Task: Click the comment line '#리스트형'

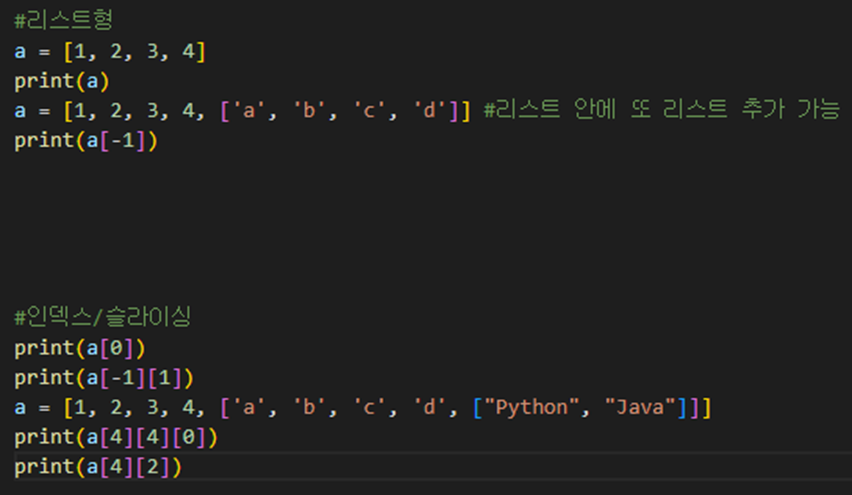Action: pyautogui.click(x=63, y=21)
